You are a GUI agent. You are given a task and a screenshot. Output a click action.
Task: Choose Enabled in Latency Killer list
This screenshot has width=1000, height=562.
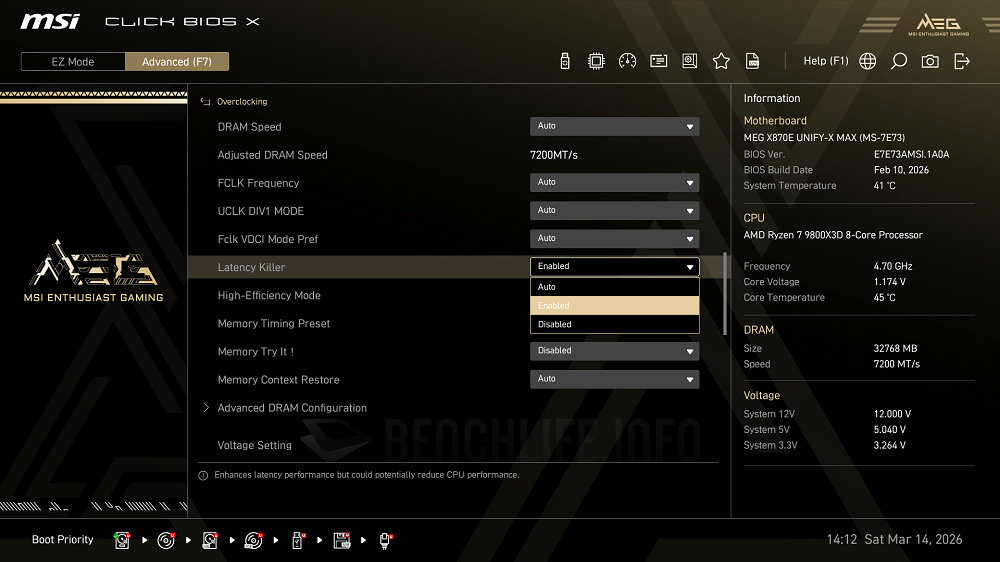click(x=614, y=306)
